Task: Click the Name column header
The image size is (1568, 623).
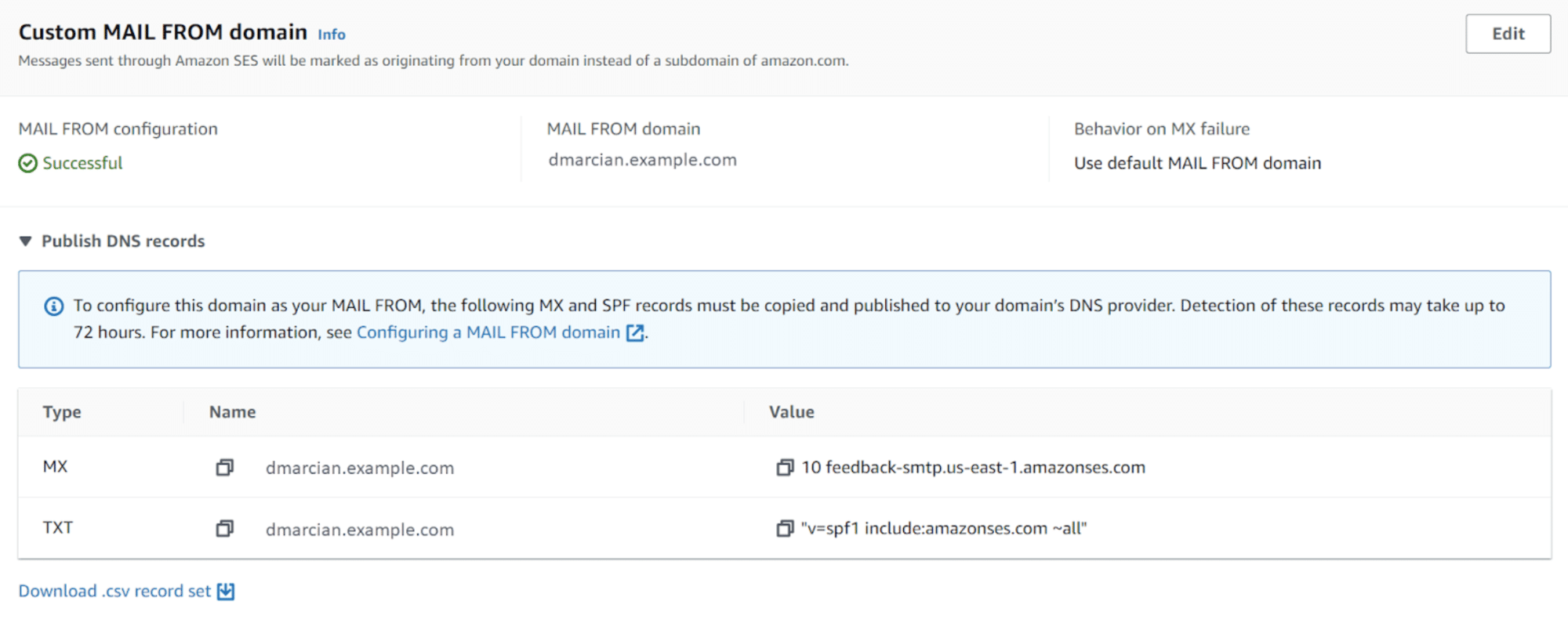Action: (x=232, y=412)
